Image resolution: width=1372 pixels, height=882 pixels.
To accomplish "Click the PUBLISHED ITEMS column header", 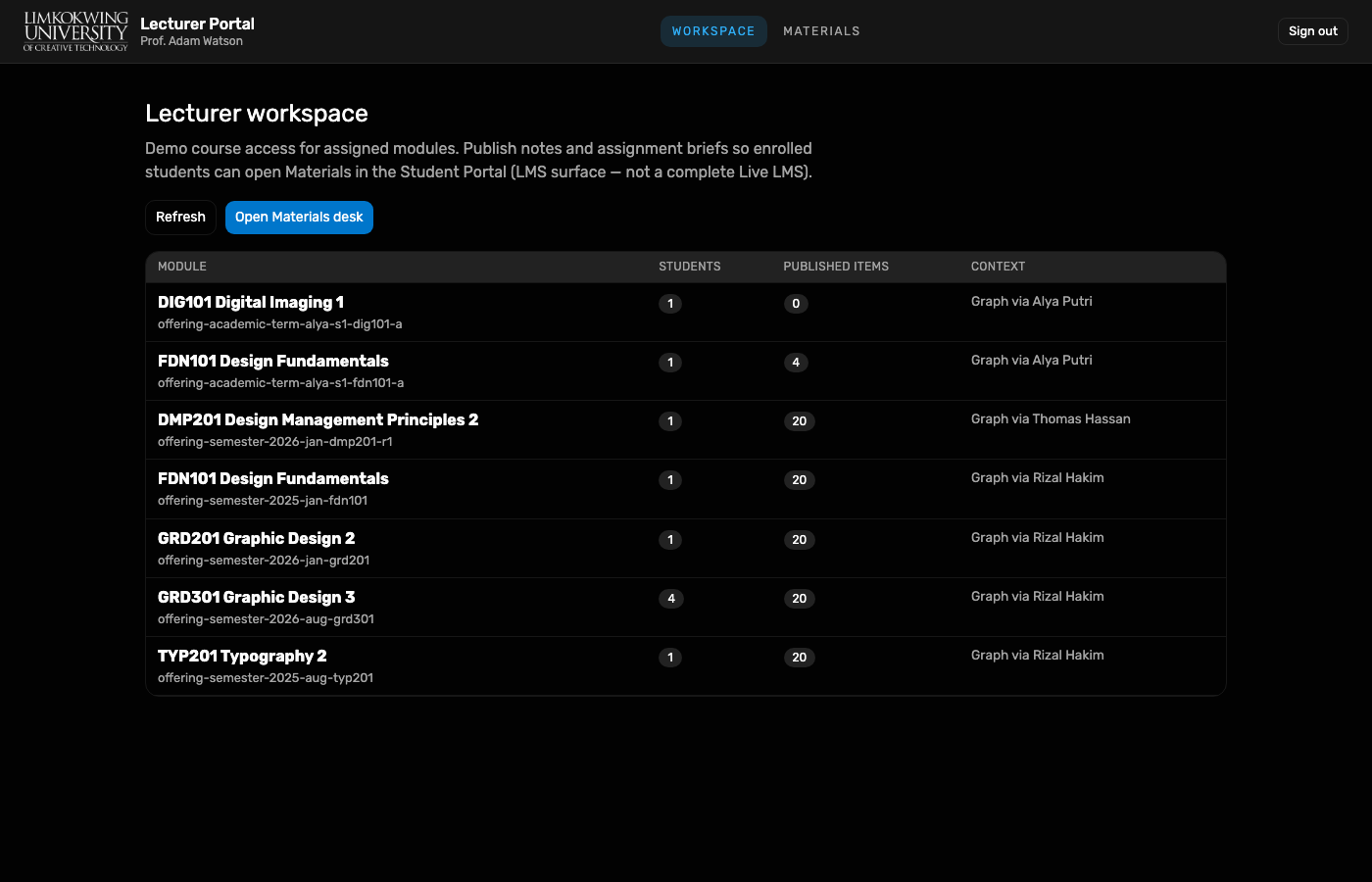I will point(836,267).
